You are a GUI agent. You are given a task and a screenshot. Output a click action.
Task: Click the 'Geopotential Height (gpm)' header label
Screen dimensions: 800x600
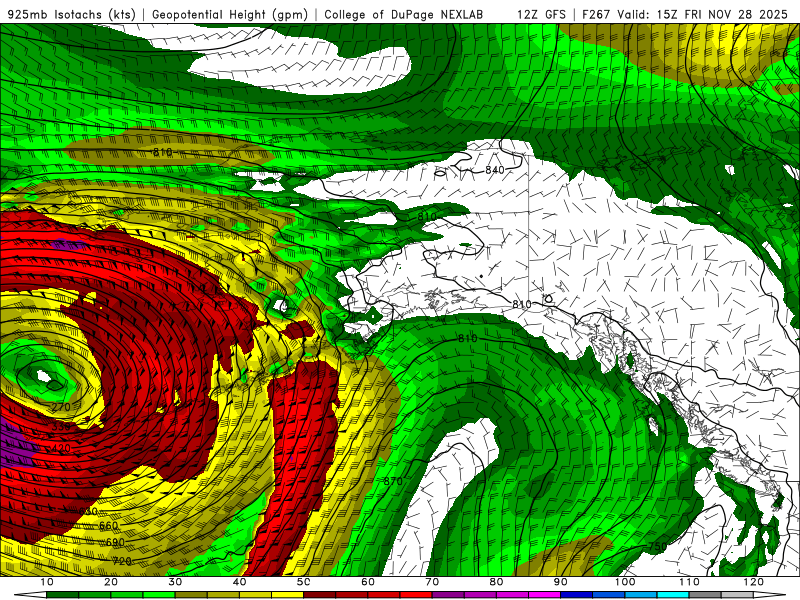[x=230, y=14]
